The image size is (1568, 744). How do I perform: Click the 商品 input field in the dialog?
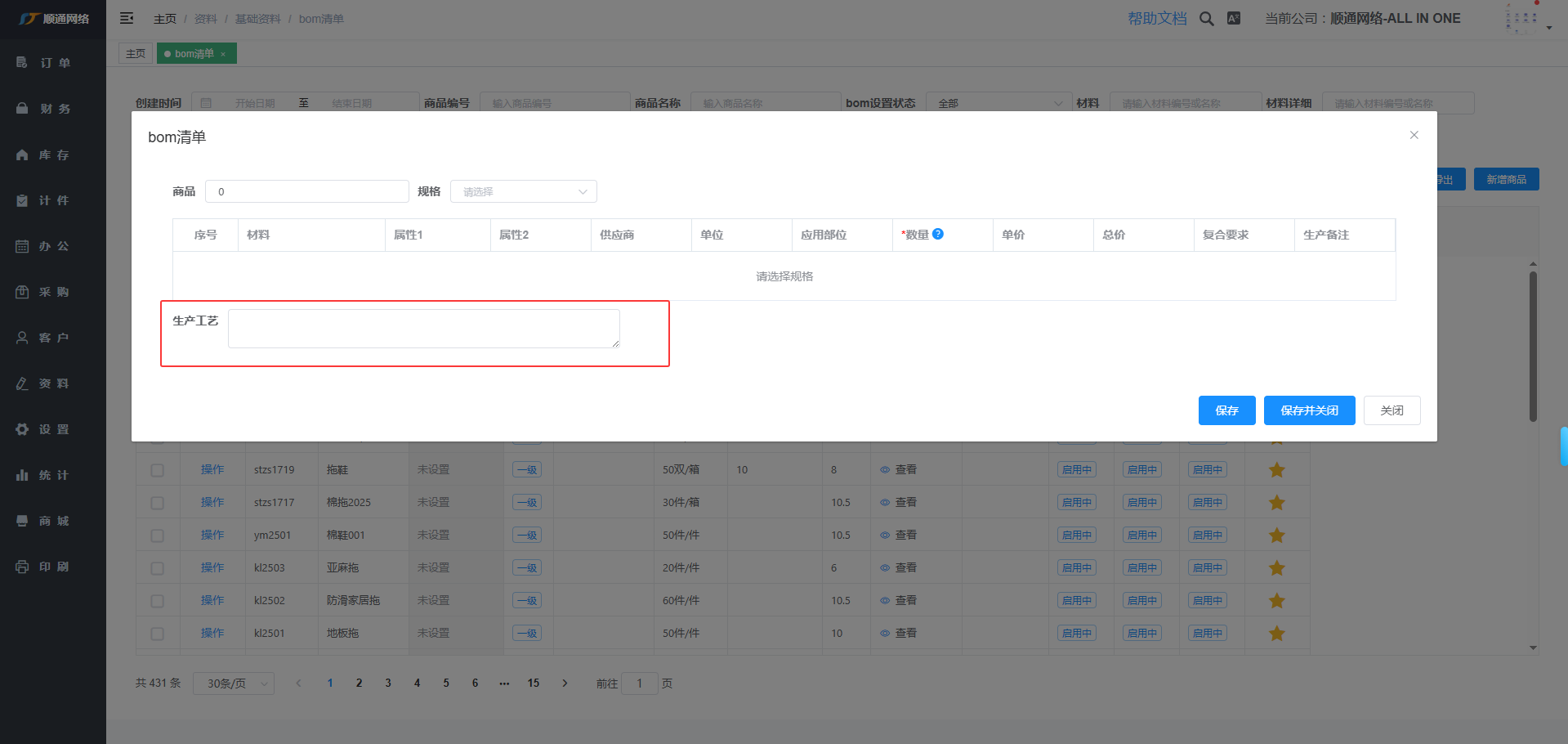click(307, 191)
